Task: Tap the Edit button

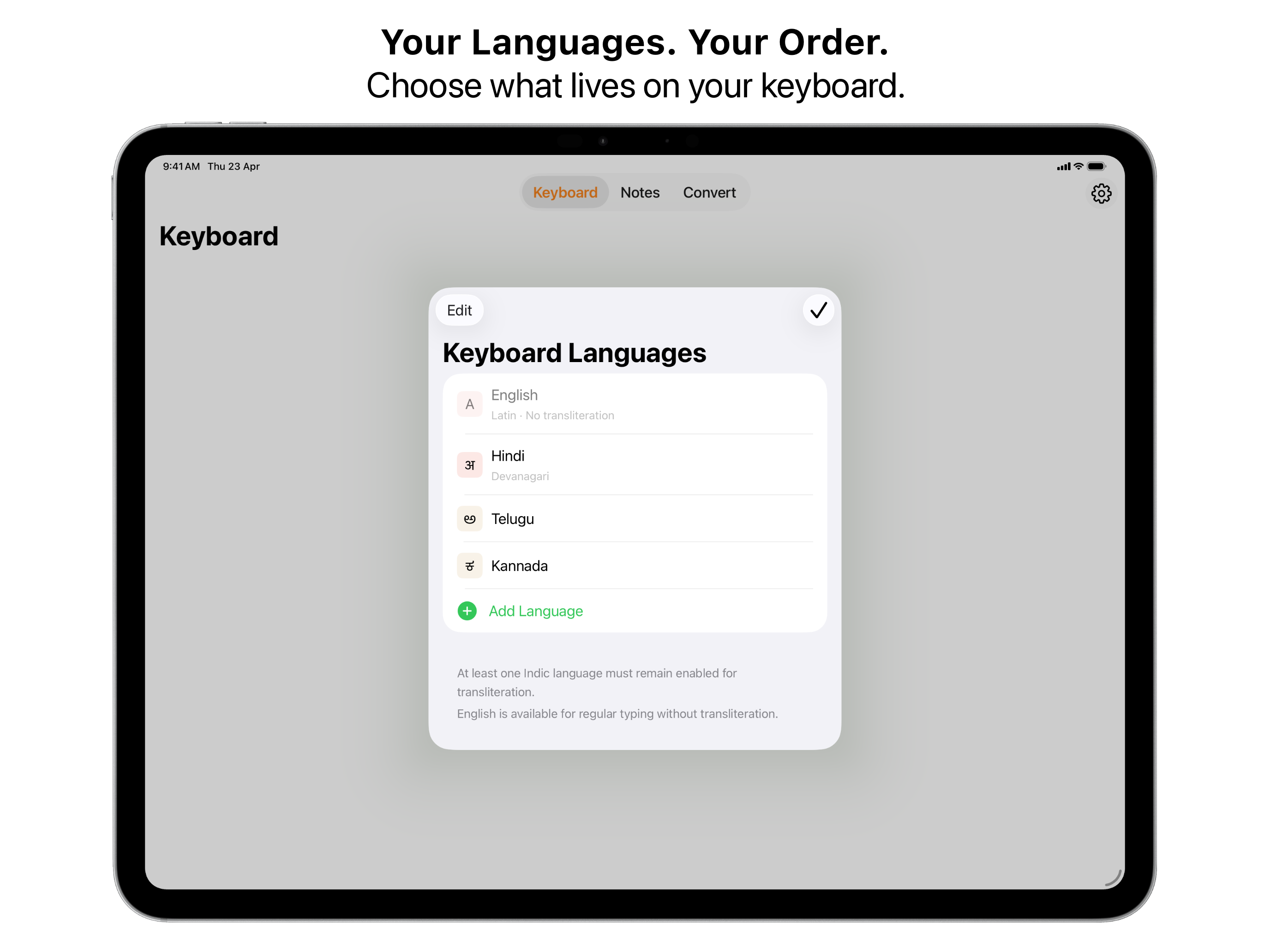Action: click(459, 310)
